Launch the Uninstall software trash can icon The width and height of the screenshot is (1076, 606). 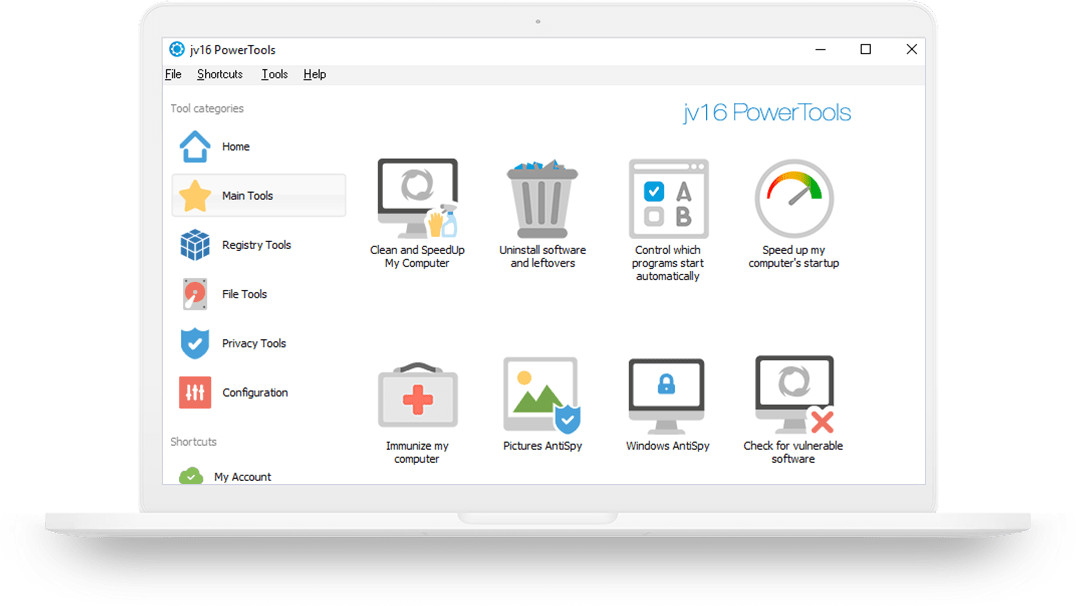pyautogui.click(x=542, y=198)
